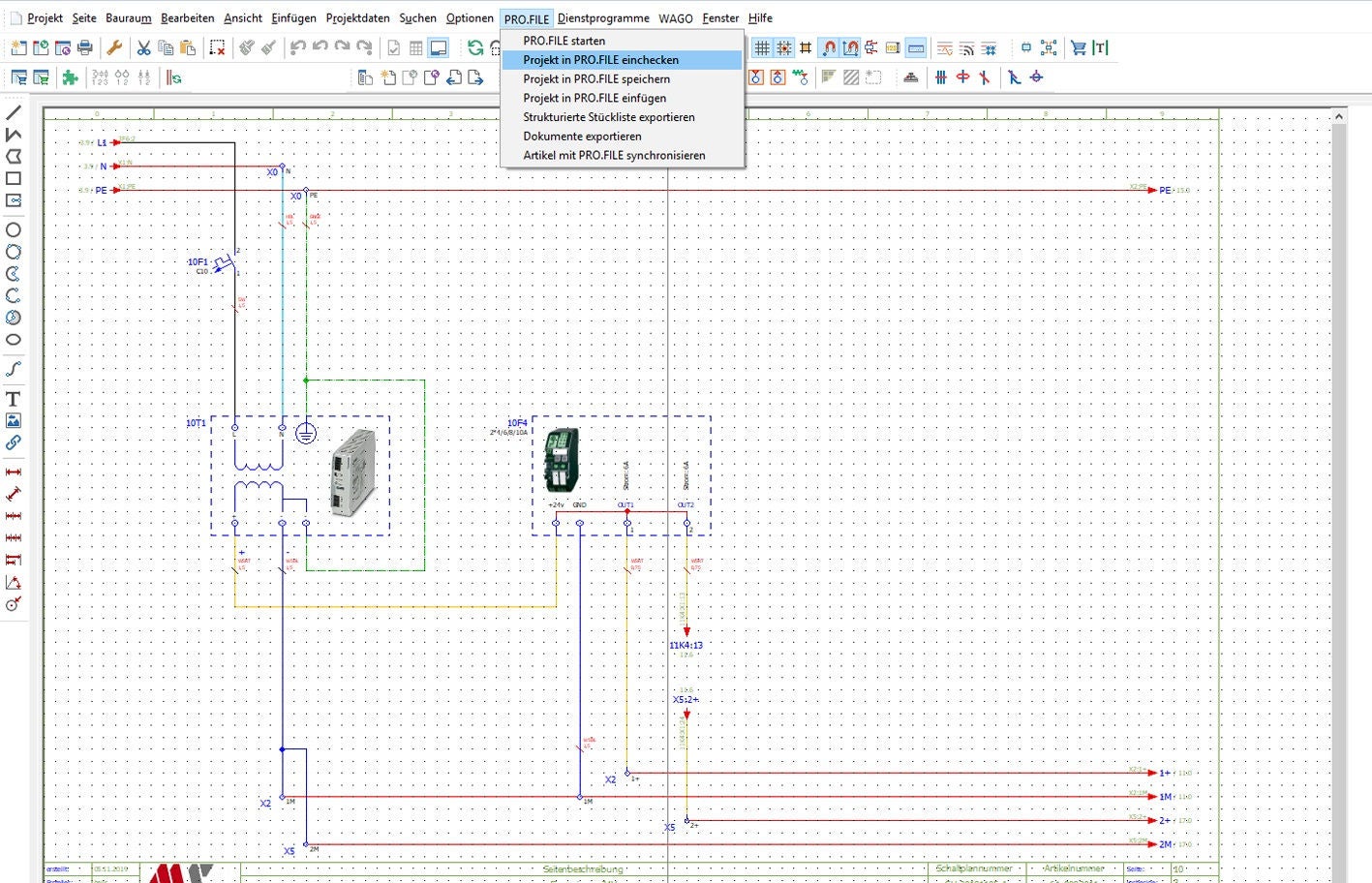This screenshot has height=883, width=1372.
Task: Open the Einfügen menu
Action: tap(292, 17)
